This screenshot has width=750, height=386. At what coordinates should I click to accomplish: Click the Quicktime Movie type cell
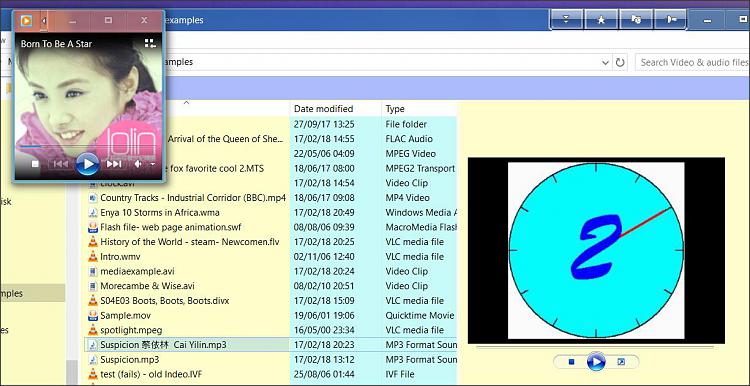[x=420, y=316]
